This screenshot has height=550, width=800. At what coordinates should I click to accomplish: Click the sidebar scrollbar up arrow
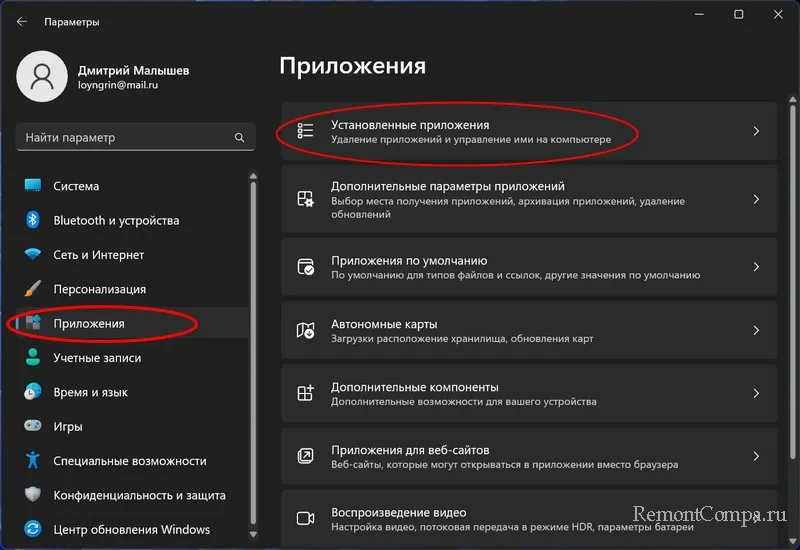[x=253, y=176]
